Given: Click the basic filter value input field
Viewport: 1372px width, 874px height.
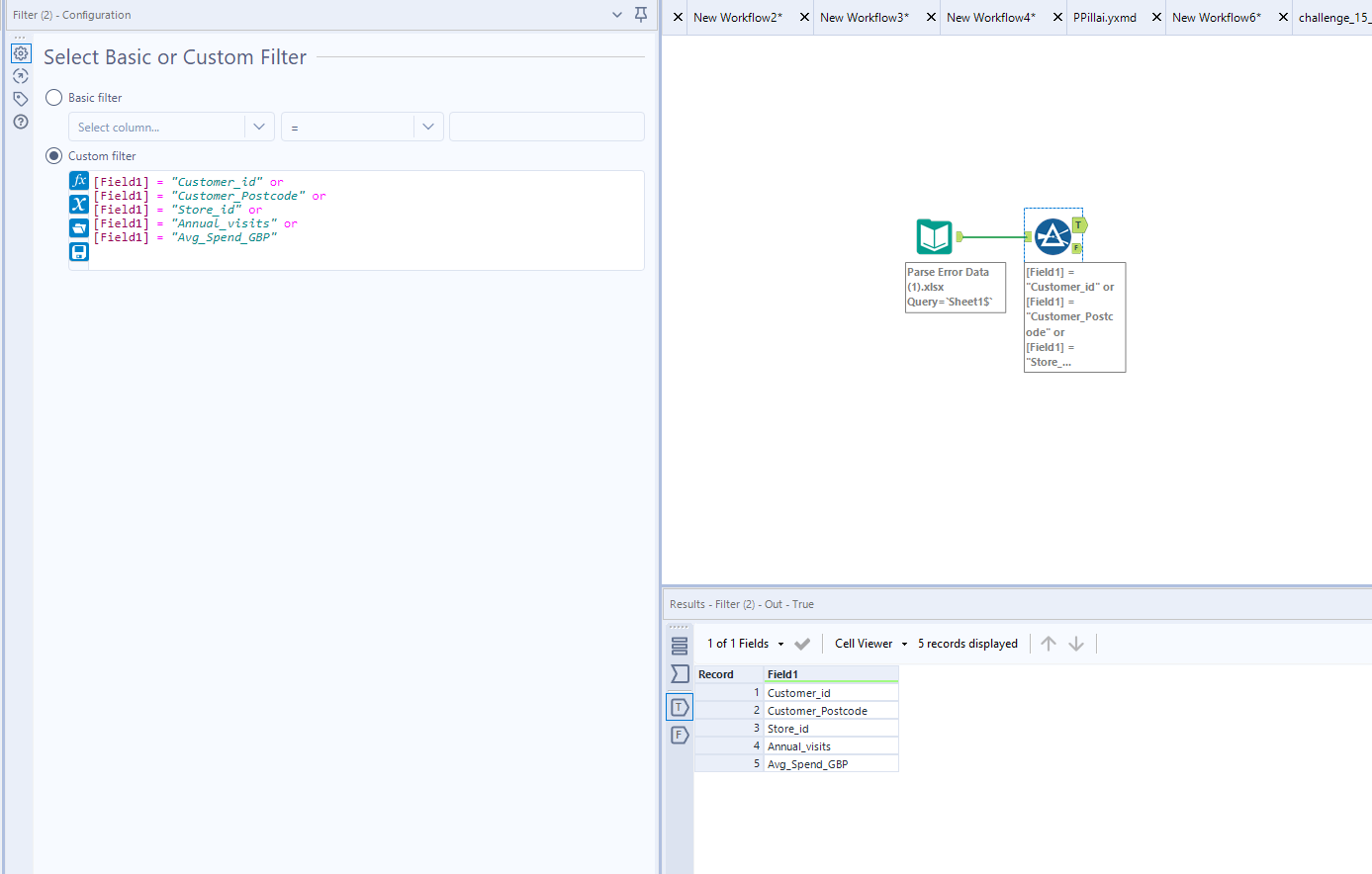Looking at the screenshot, I should click(x=546, y=127).
